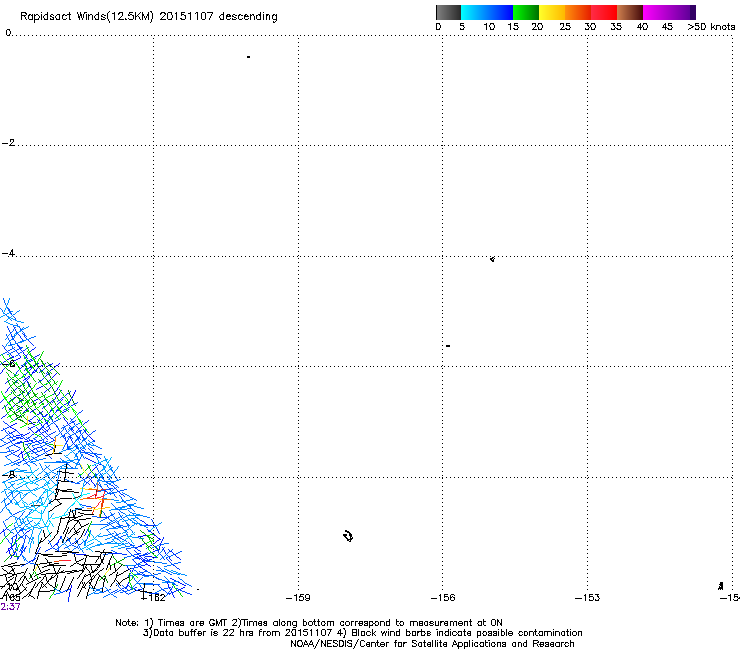Image resolution: width=740 pixels, height=650 pixels.
Task: Click the latitude label '-2'
Action: pos(8,143)
